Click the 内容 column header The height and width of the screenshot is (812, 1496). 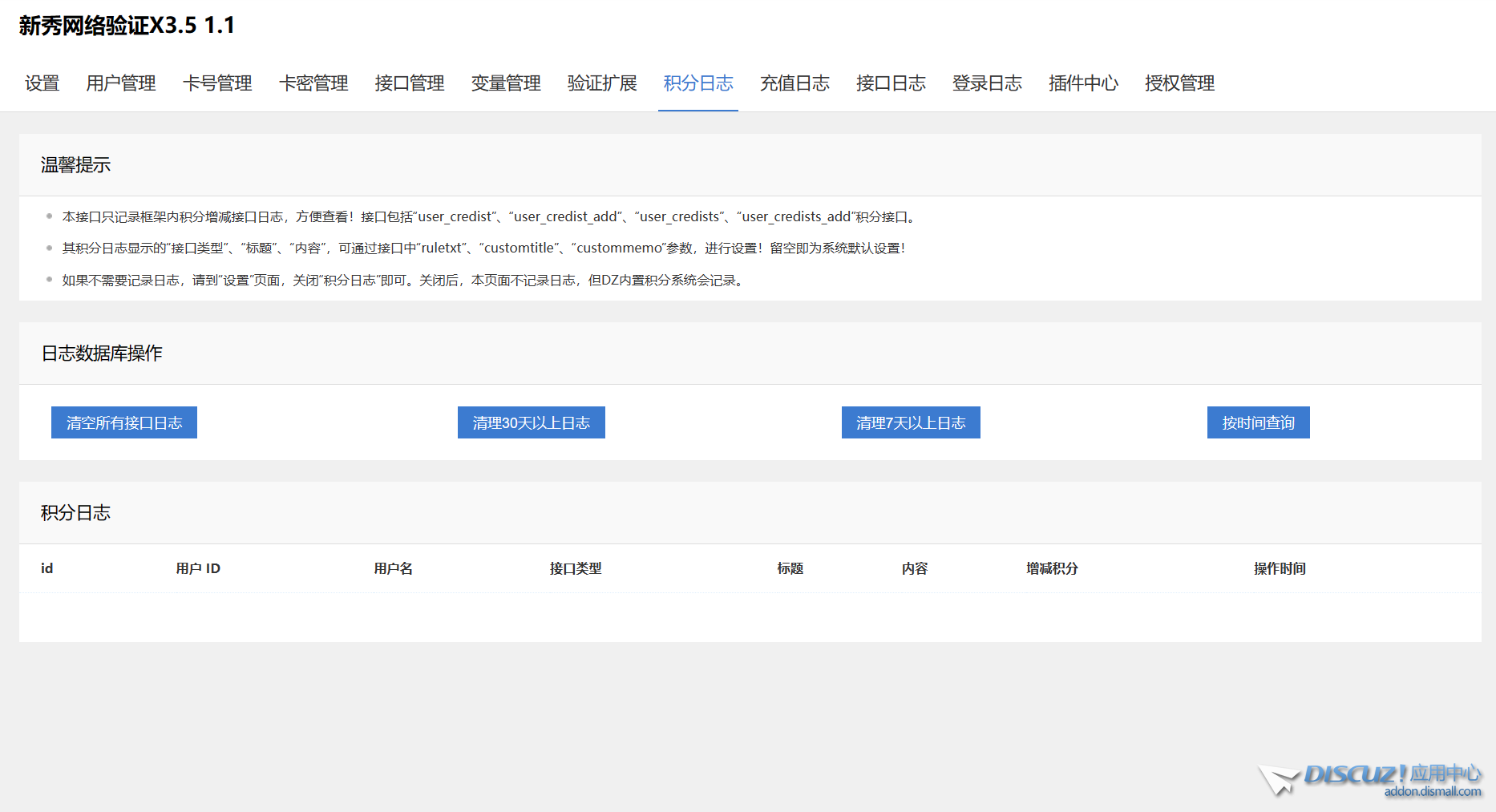tap(915, 568)
